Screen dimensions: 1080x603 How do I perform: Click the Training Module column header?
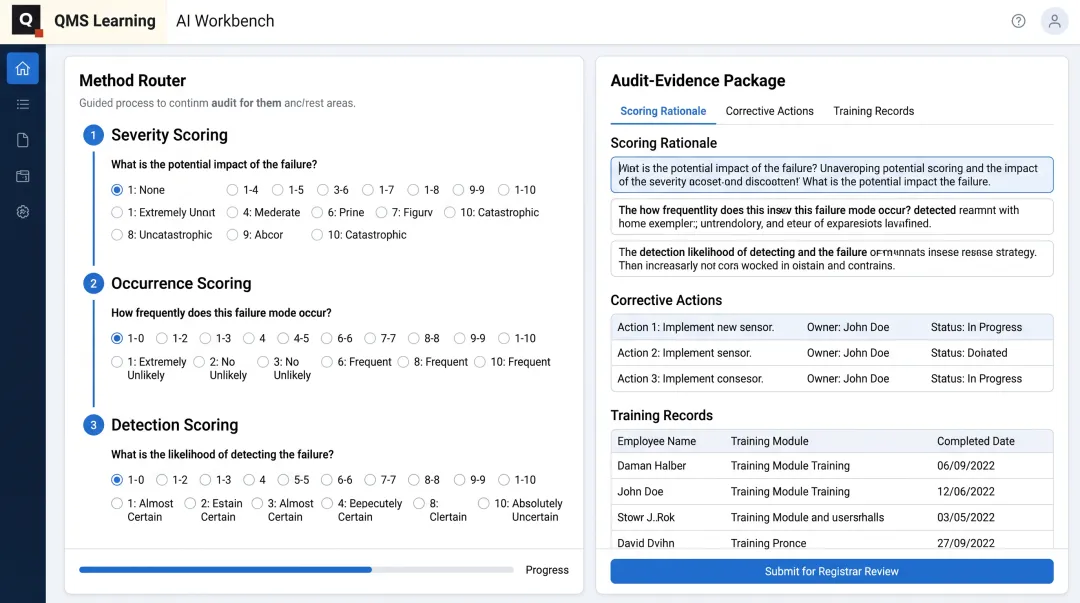click(769, 441)
